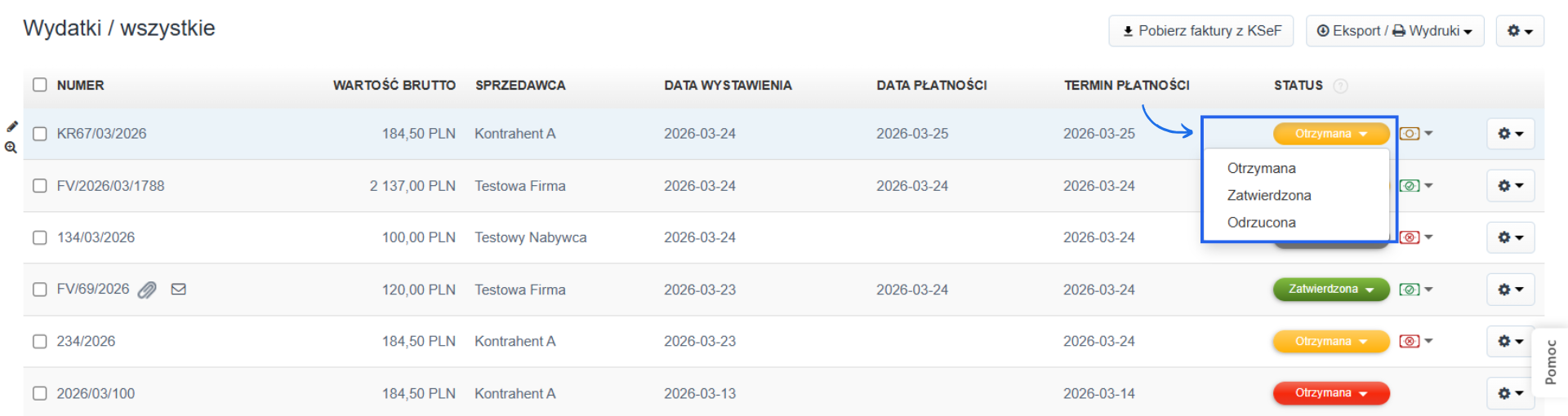
Task: Click the envelope icon next to FV/69/2026
Action: pyautogui.click(x=179, y=289)
